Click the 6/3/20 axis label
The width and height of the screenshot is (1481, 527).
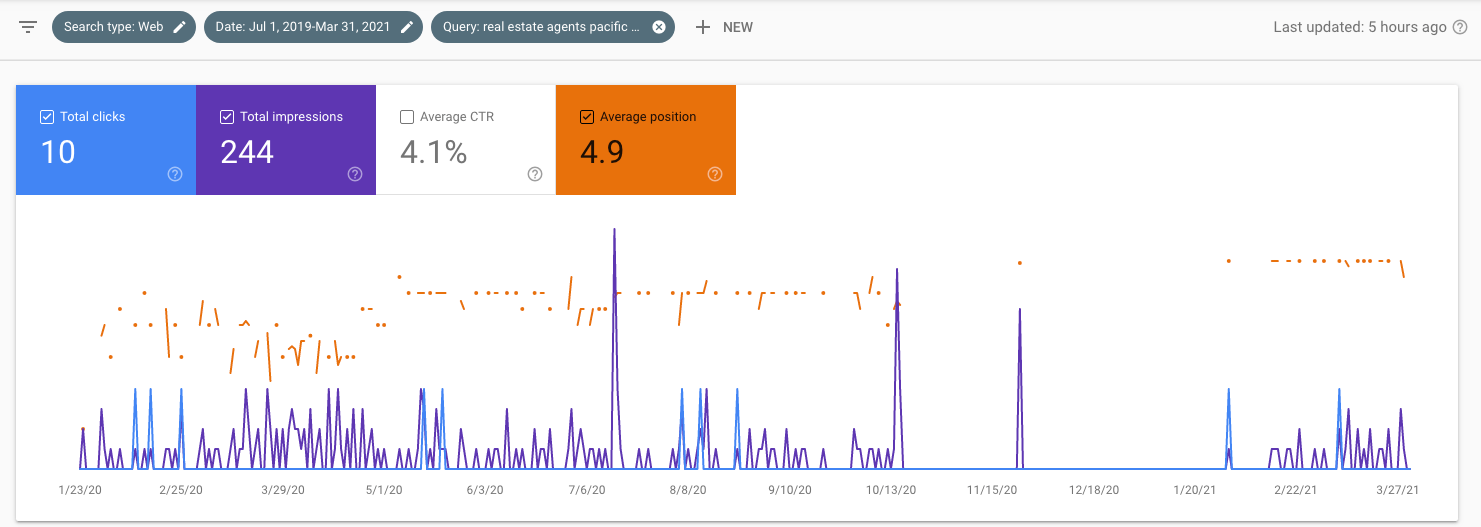485,490
